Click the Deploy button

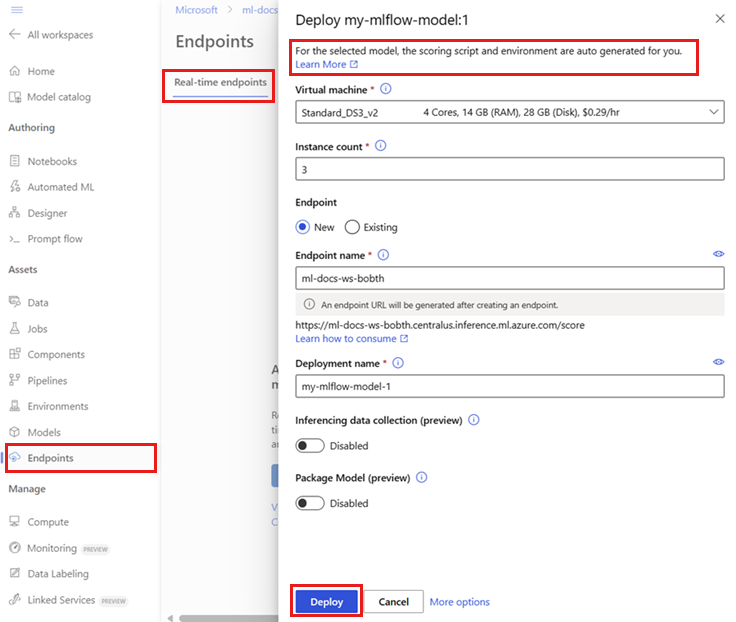coord(327,602)
